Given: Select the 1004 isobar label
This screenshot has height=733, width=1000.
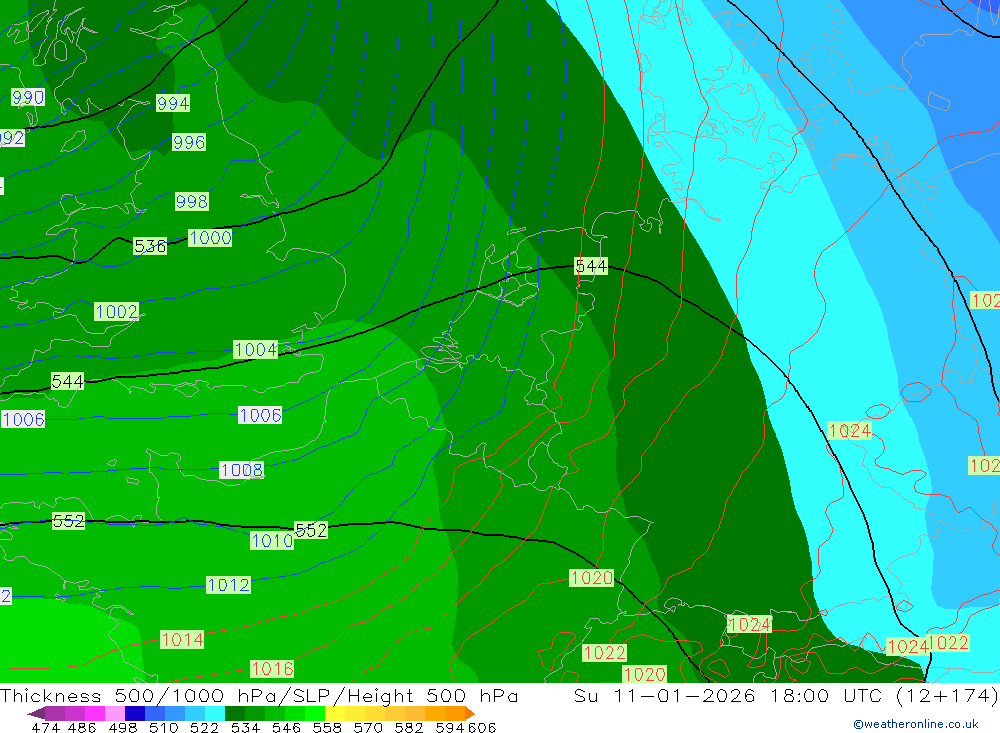Looking at the screenshot, I should 256,350.
